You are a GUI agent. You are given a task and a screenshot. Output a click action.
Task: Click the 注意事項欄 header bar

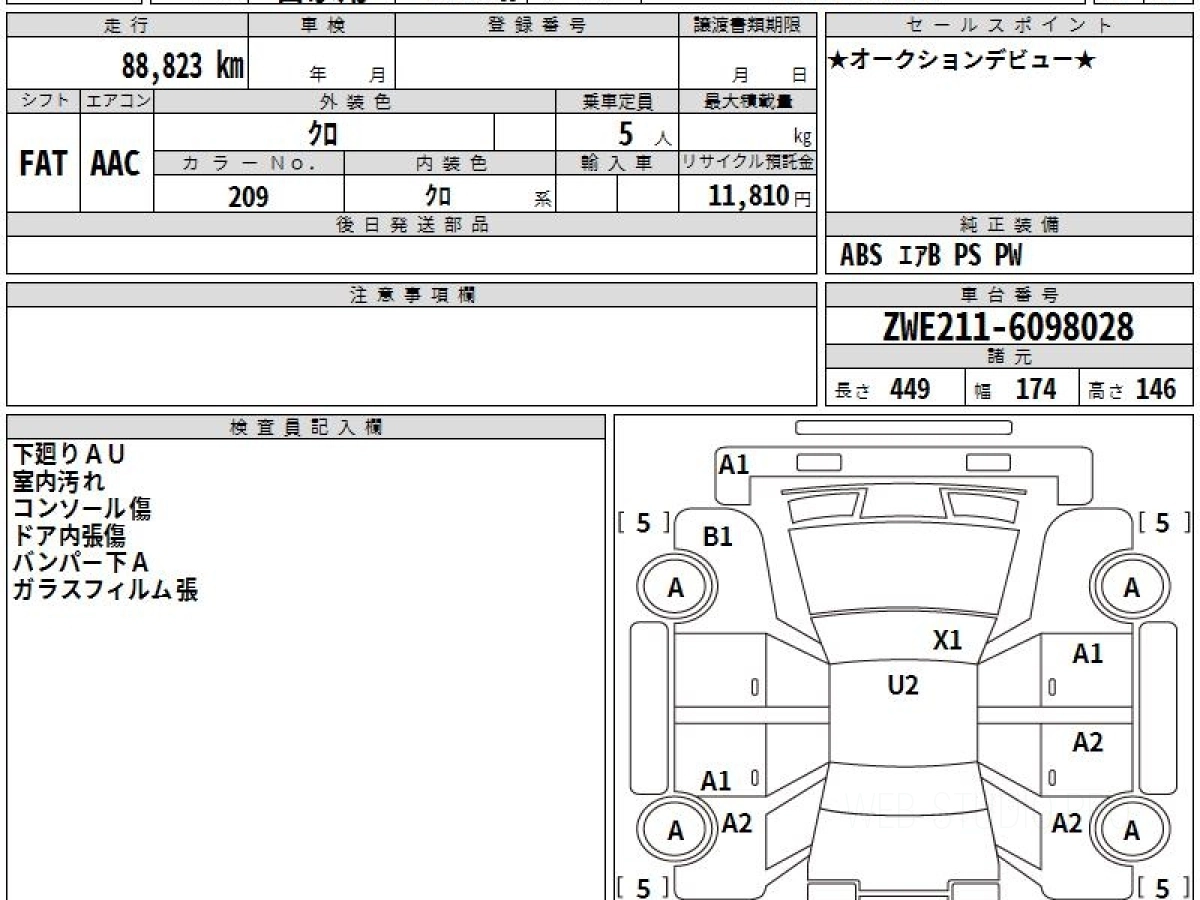pyautogui.click(x=411, y=295)
